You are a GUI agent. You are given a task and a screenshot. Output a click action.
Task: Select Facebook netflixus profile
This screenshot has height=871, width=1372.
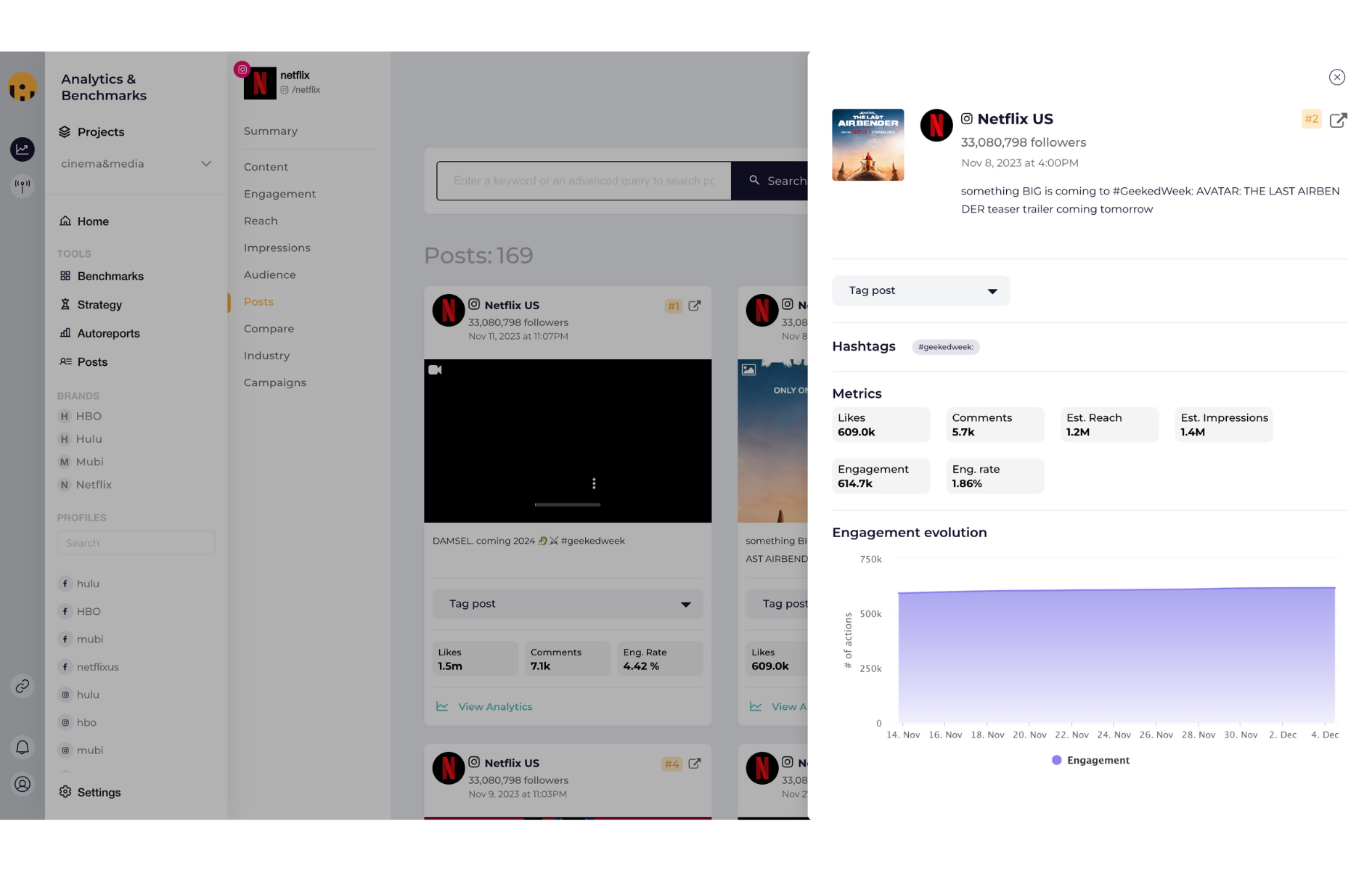pyautogui.click(x=89, y=667)
